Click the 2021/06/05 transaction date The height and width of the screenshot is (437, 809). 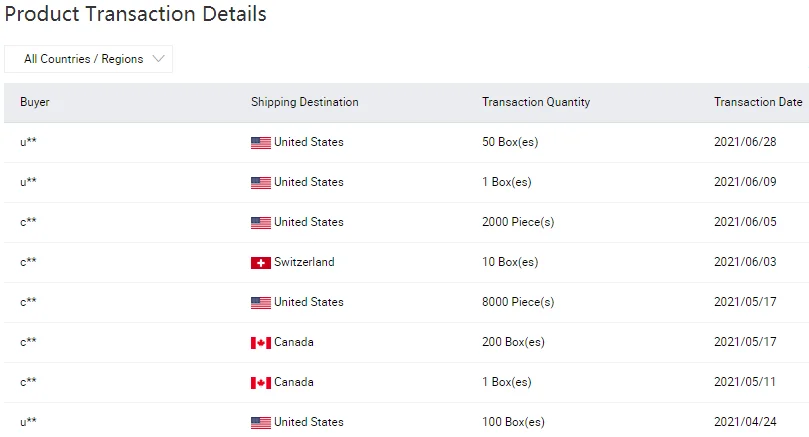[745, 222]
